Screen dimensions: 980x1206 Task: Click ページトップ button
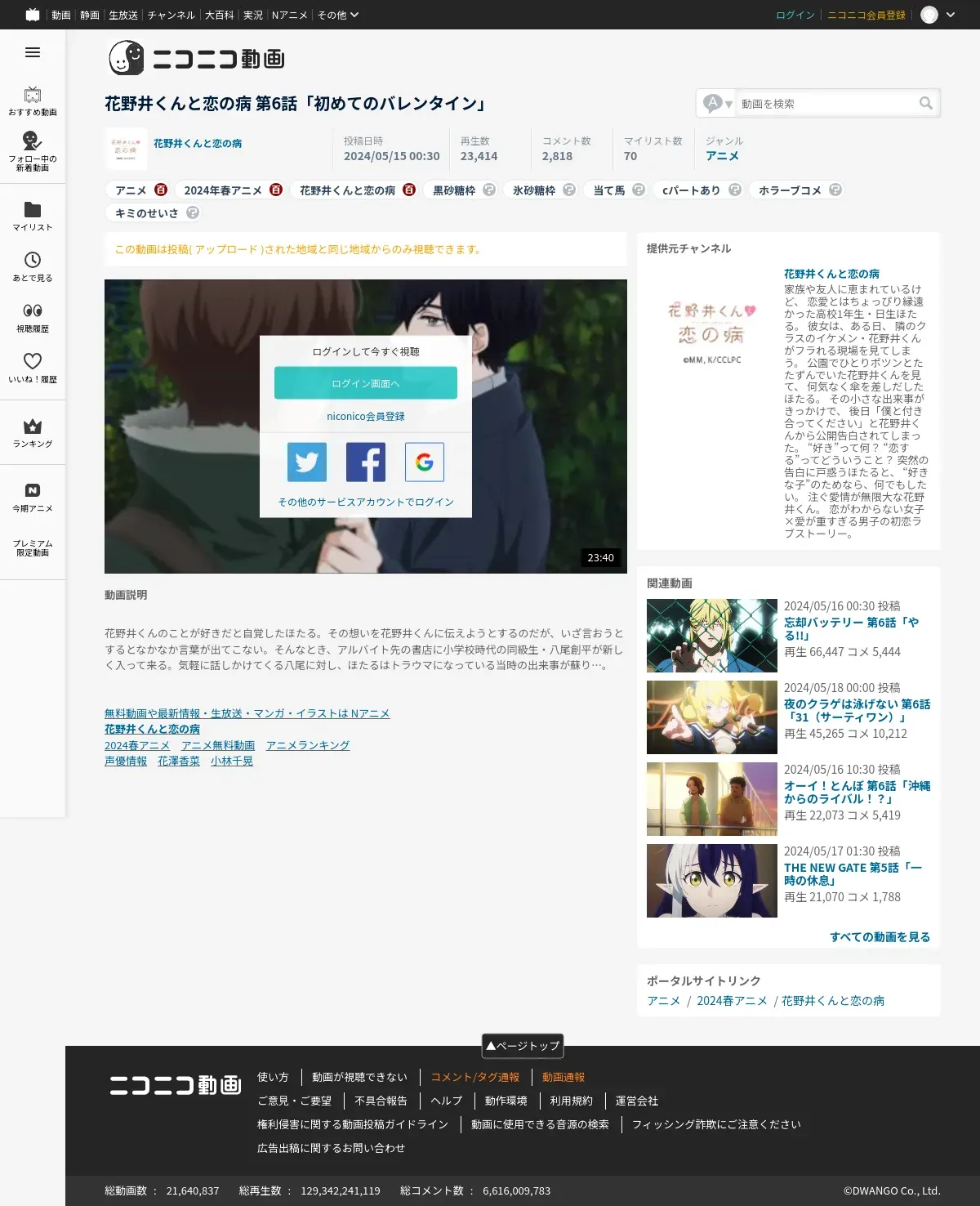coord(523,1046)
